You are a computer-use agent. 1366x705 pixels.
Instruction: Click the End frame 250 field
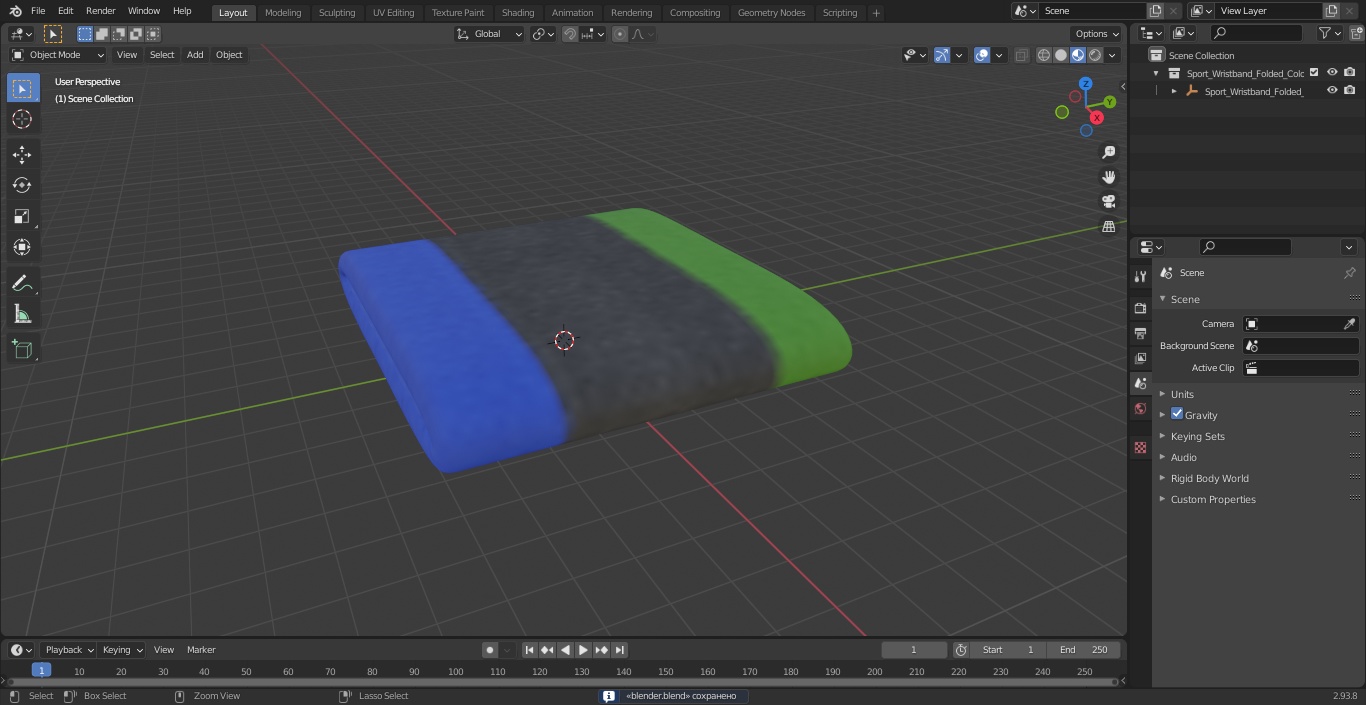pyautogui.click(x=1084, y=650)
